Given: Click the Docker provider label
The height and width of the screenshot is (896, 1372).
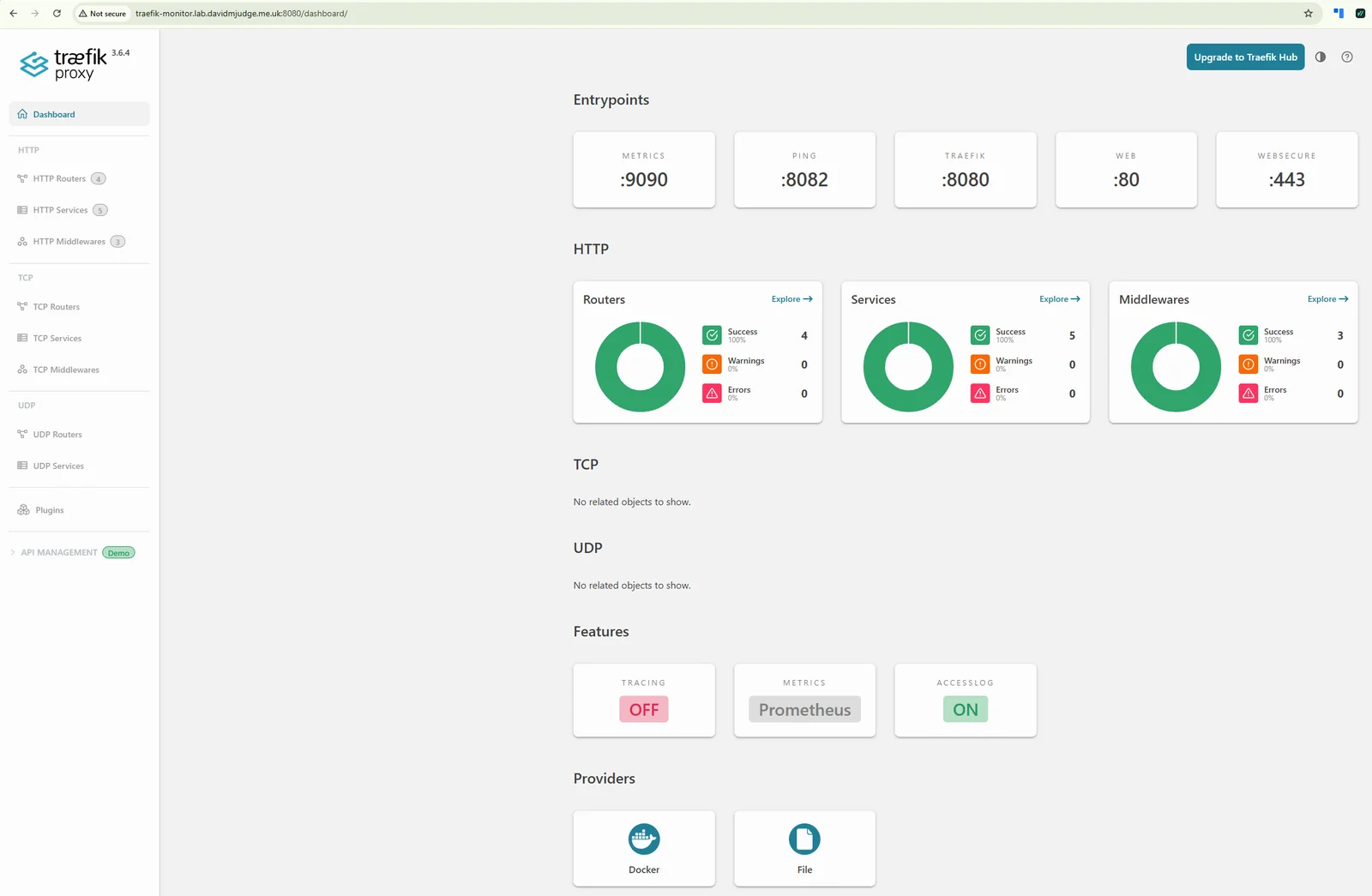Looking at the screenshot, I should pyautogui.click(x=644, y=869).
